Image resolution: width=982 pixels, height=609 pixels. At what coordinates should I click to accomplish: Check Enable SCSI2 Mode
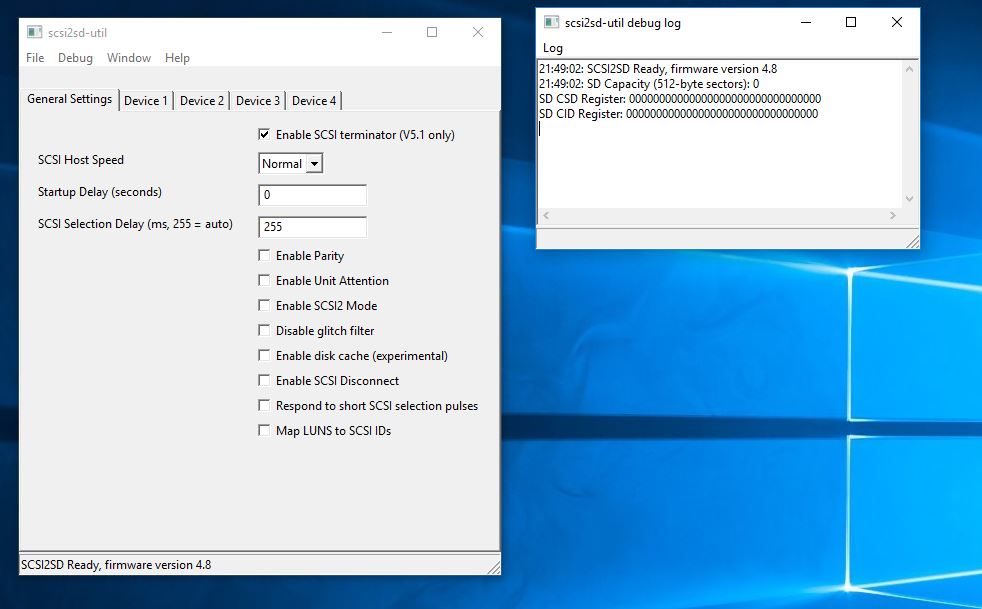(x=264, y=305)
